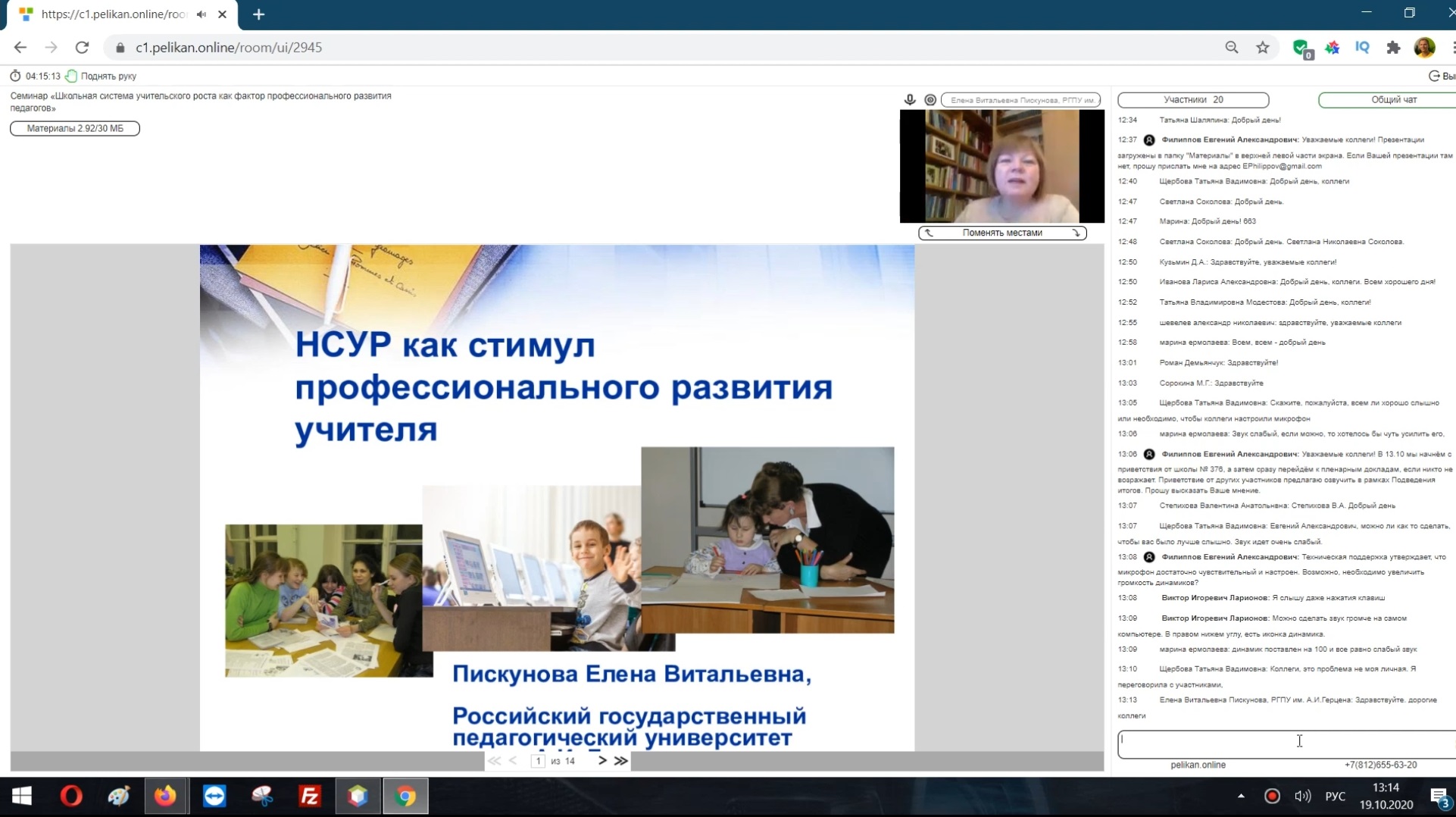Switch to Firefox in the taskbar
This screenshot has height=817, width=1456.
(165, 796)
